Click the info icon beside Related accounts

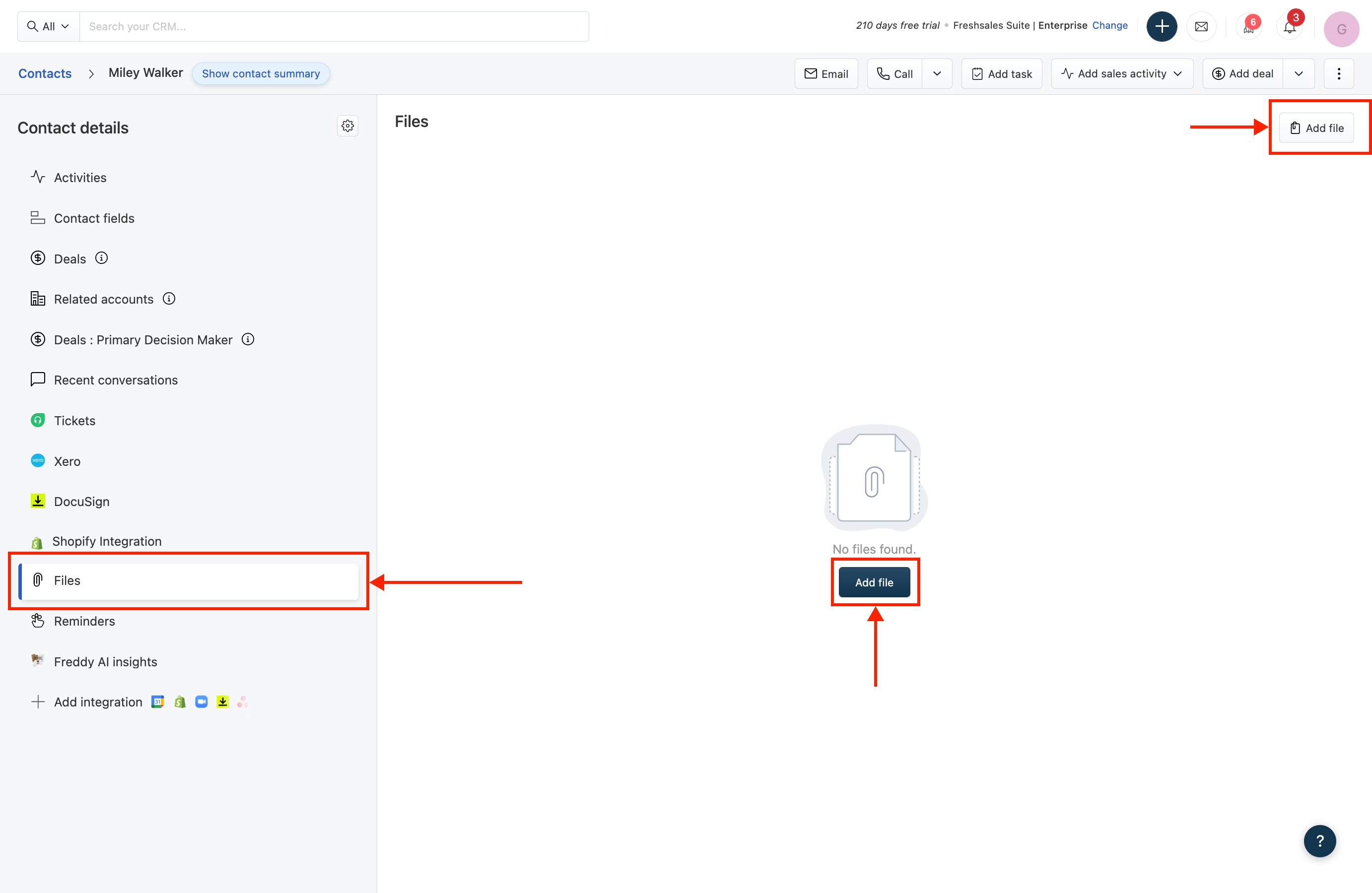coord(169,299)
